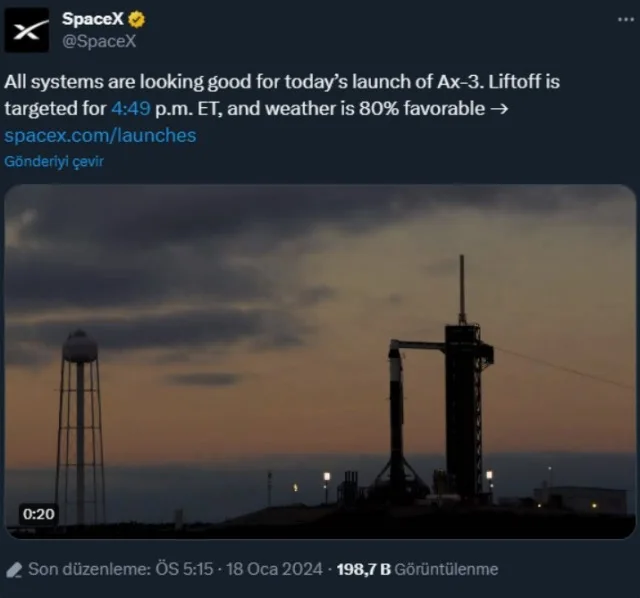The image size is (640, 598).
Task: Click the gold verified badge beside SpaceX
Action: pos(137,19)
